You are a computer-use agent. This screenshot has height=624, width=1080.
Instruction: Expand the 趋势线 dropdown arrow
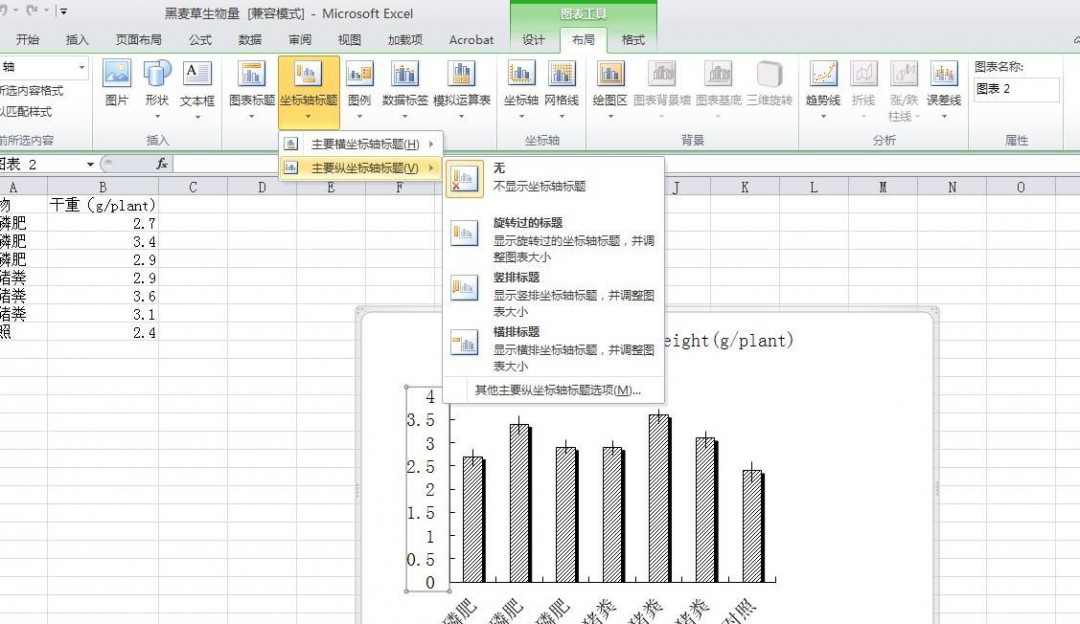coord(823,116)
